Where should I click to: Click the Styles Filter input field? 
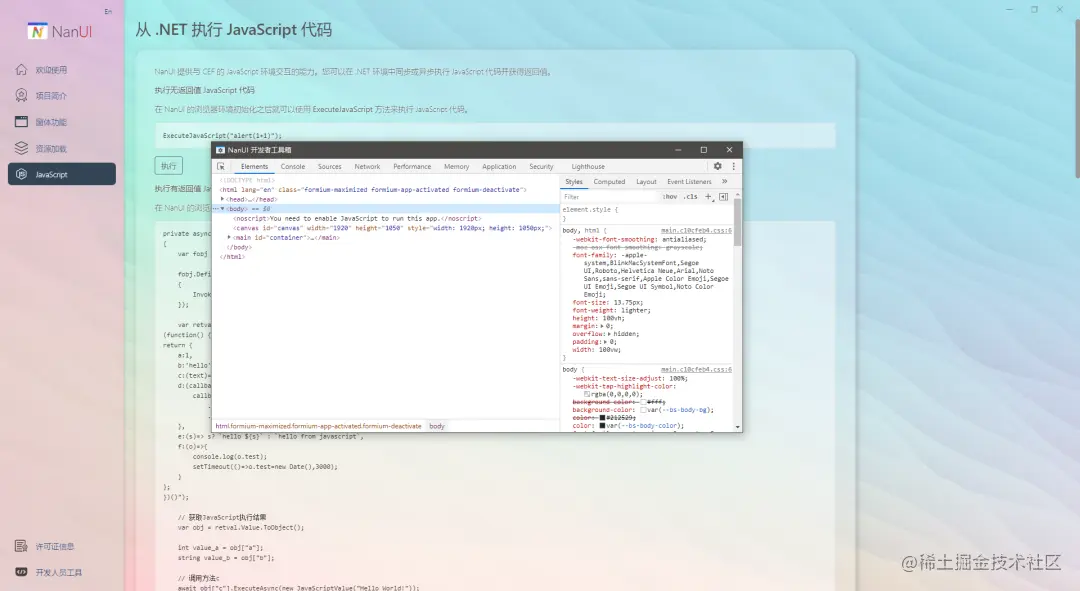click(610, 197)
